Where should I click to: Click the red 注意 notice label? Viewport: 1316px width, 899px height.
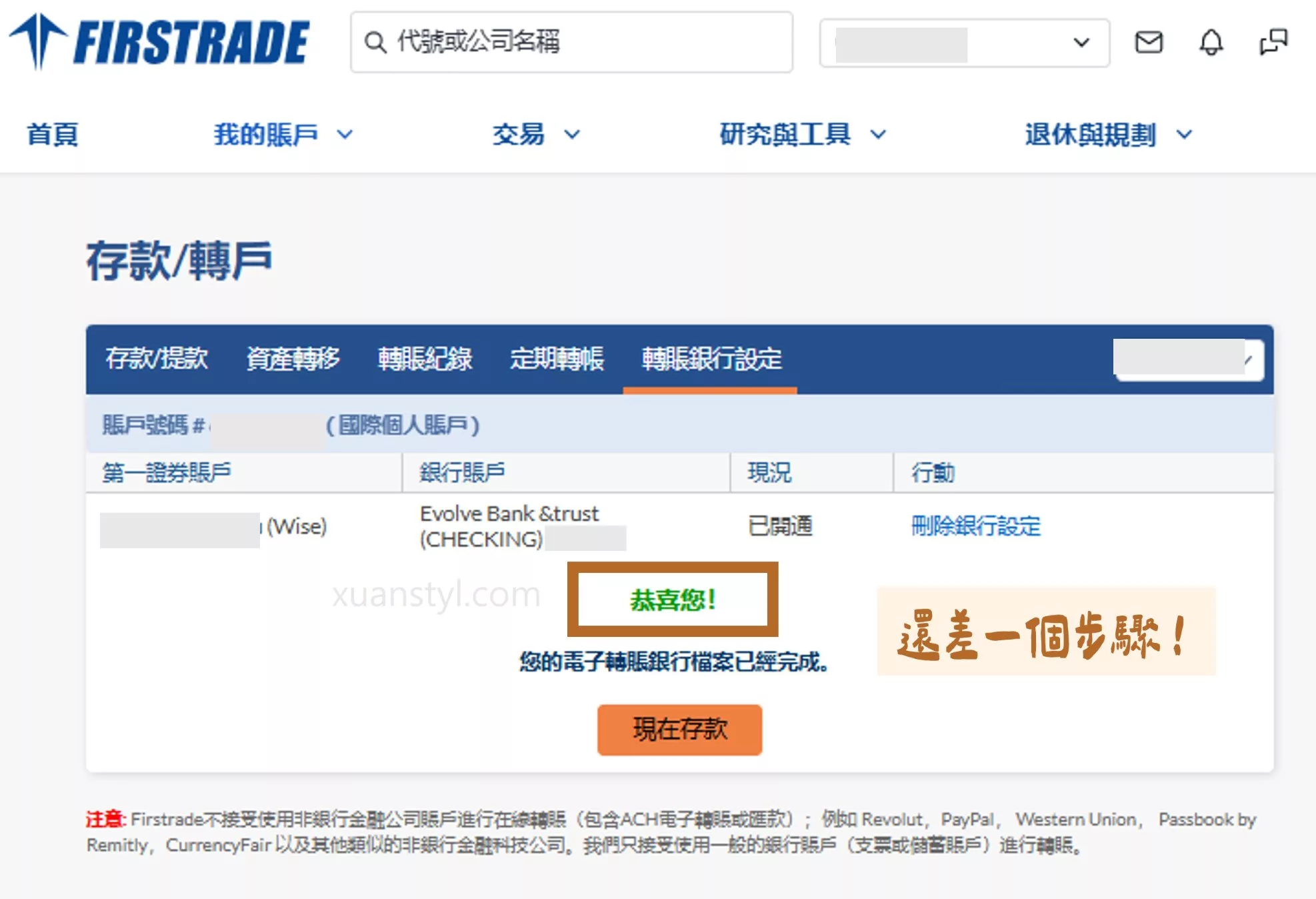coord(105,819)
